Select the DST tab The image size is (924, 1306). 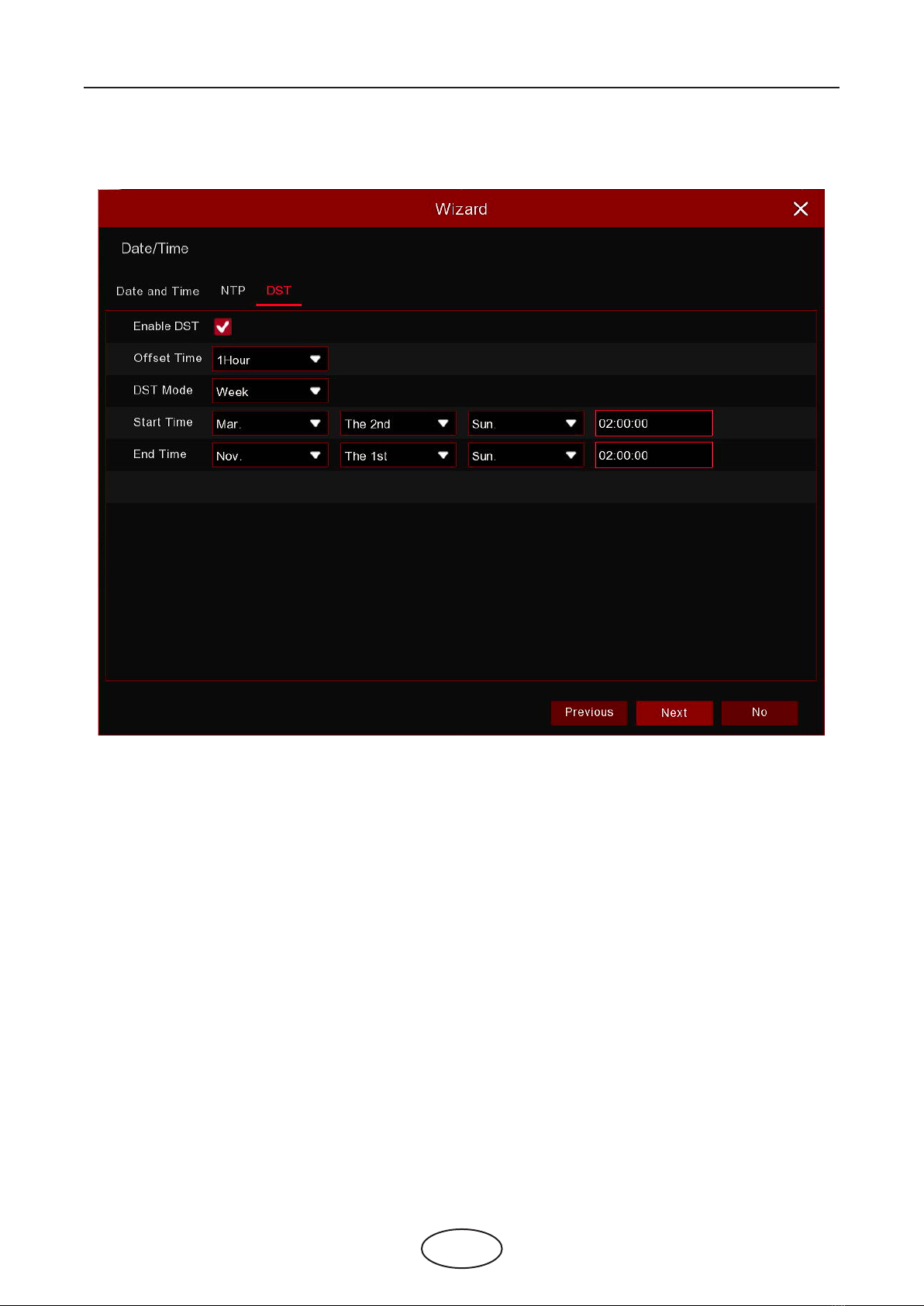click(279, 291)
